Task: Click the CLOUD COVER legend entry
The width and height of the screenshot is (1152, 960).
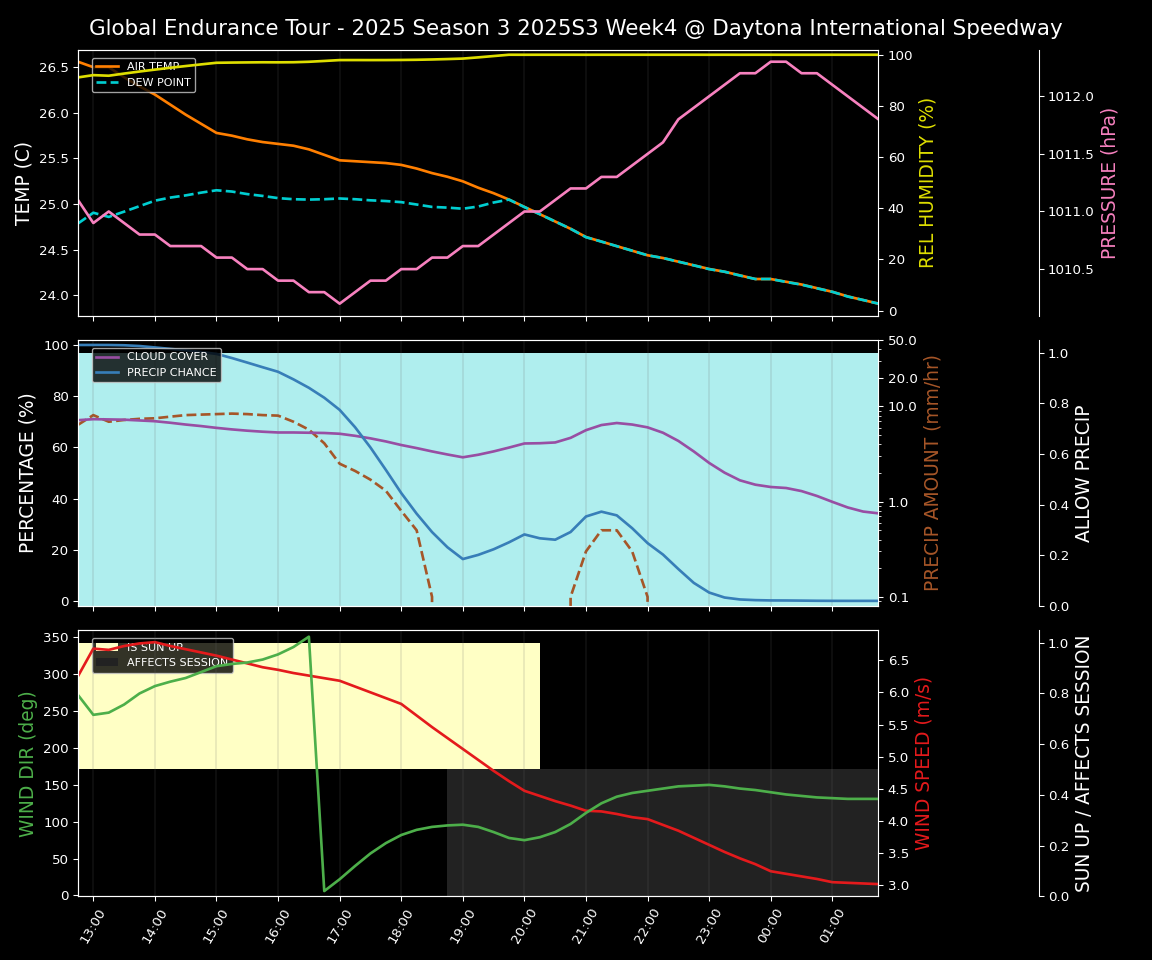Action: pos(168,356)
